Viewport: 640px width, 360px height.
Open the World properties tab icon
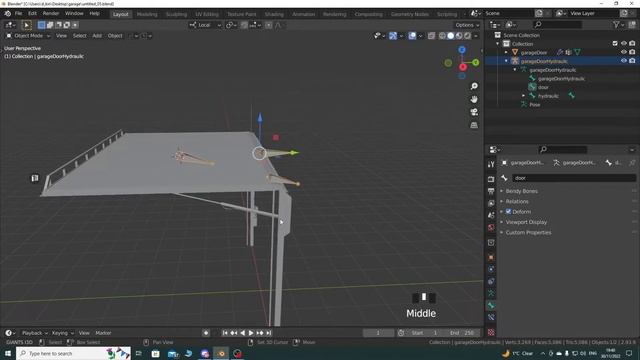coord(491,227)
